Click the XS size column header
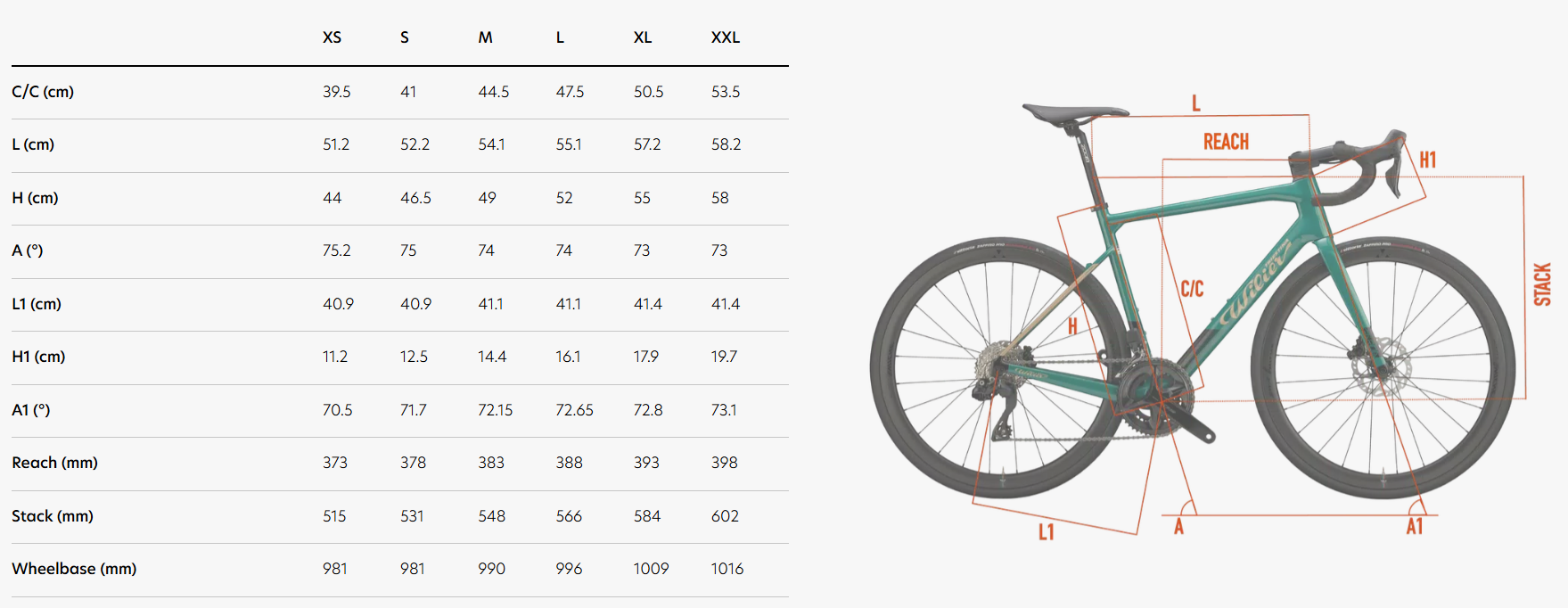Image resolution: width=1568 pixels, height=608 pixels. coord(332,37)
